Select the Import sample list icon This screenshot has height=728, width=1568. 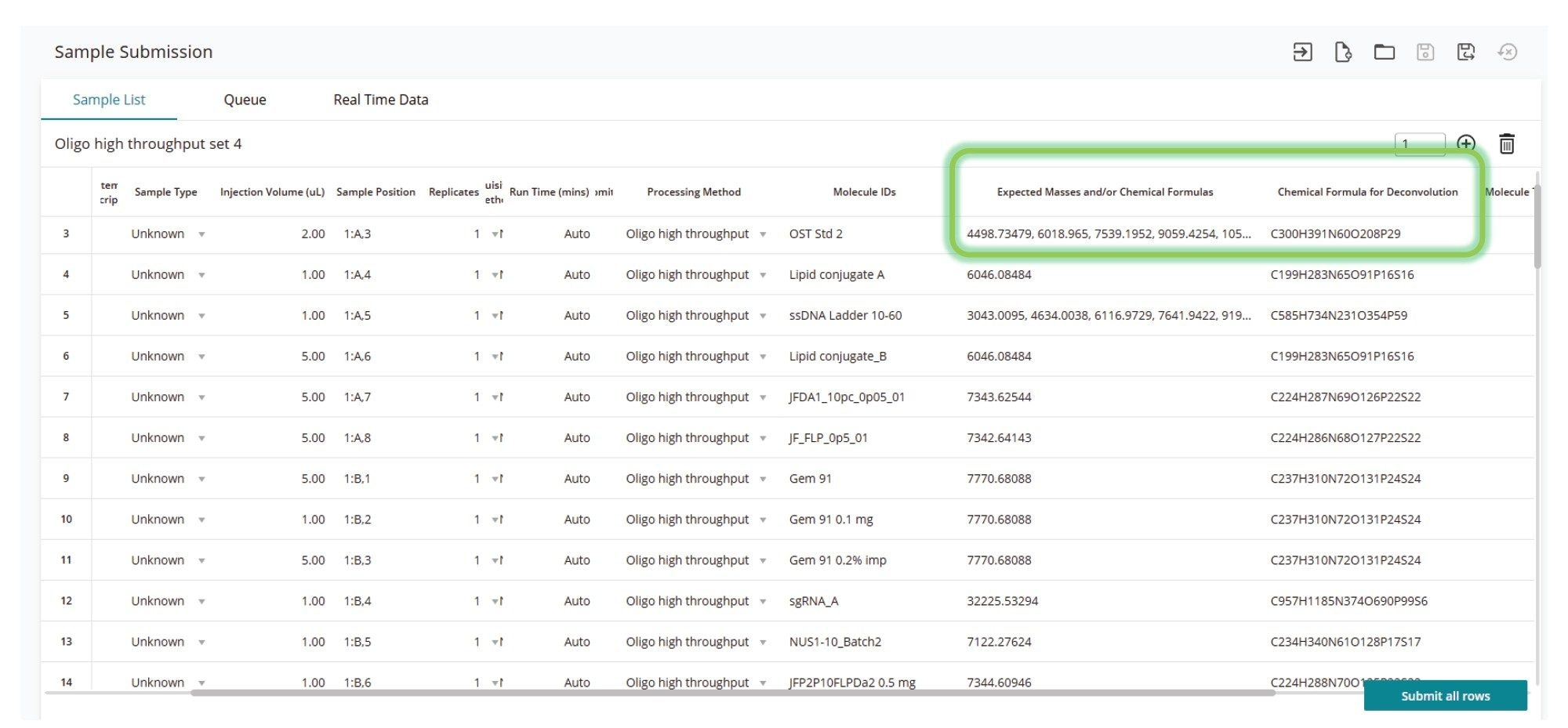(1301, 51)
